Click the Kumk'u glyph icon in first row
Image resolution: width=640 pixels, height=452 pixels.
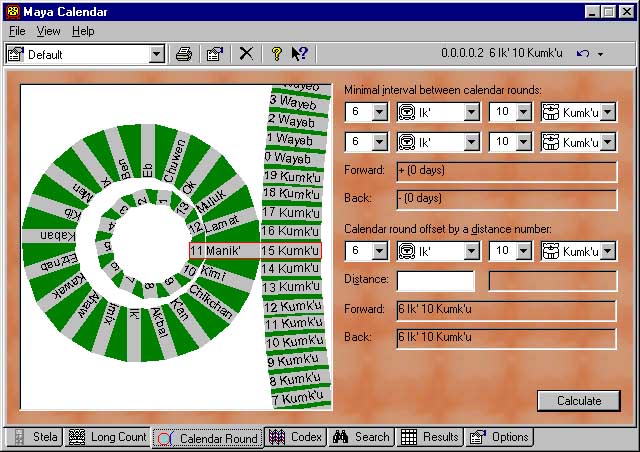click(x=551, y=112)
